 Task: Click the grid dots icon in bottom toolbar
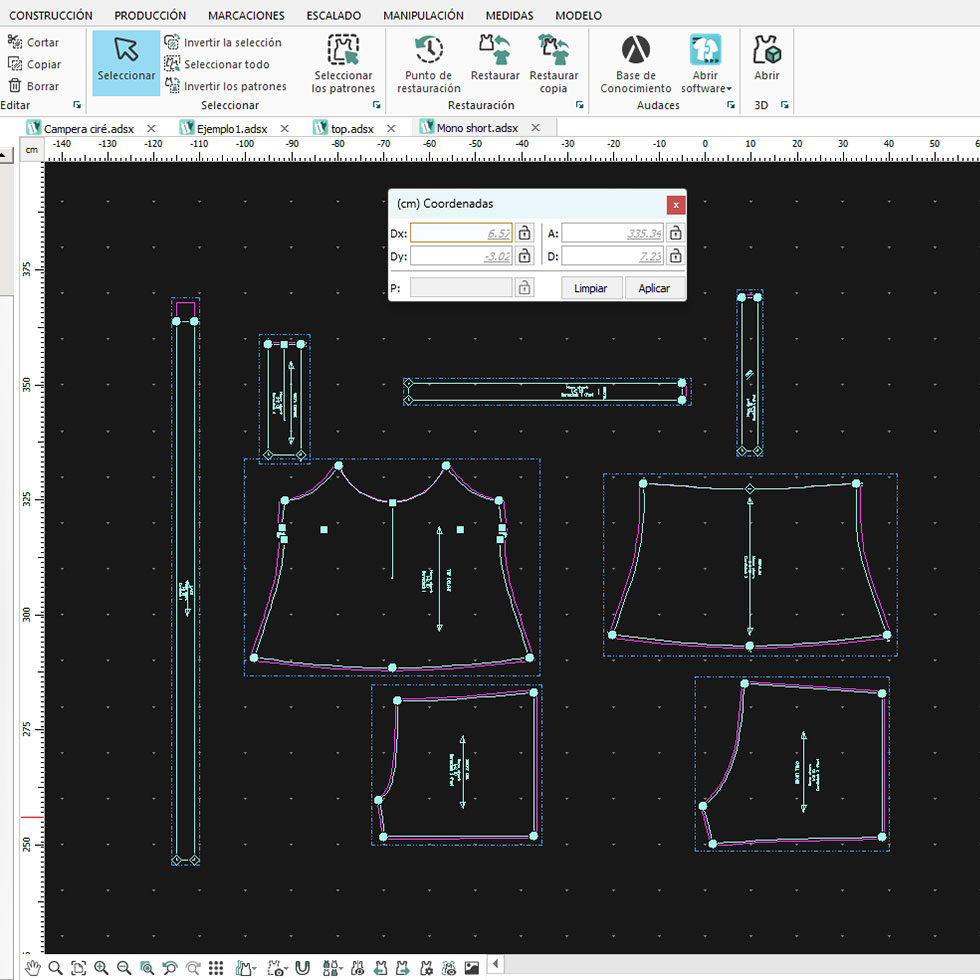coord(216,967)
